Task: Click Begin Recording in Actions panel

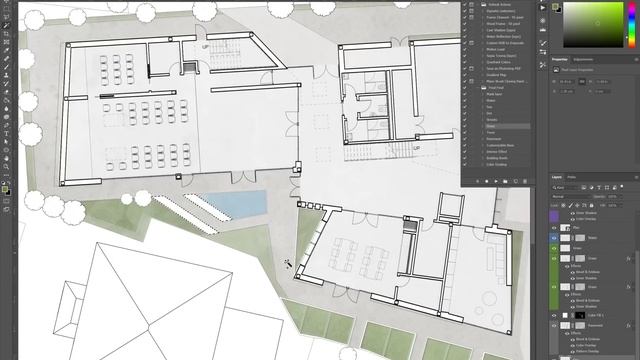Action: (x=487, y=181)
